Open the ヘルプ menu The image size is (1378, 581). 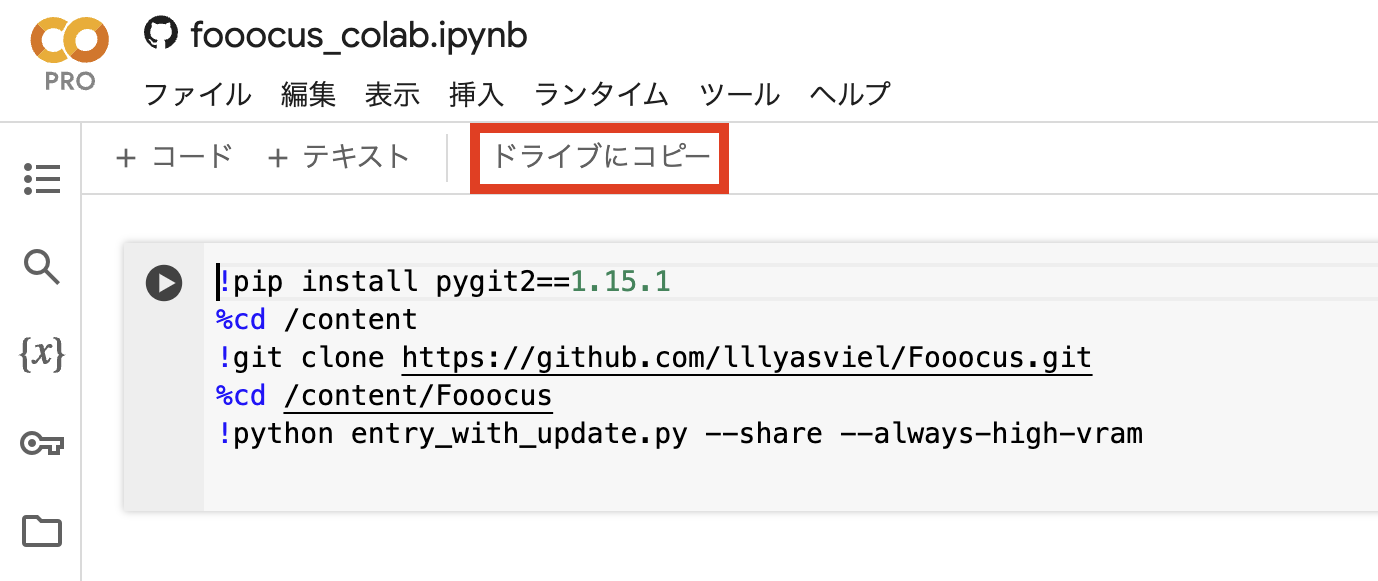coord(849,94)
